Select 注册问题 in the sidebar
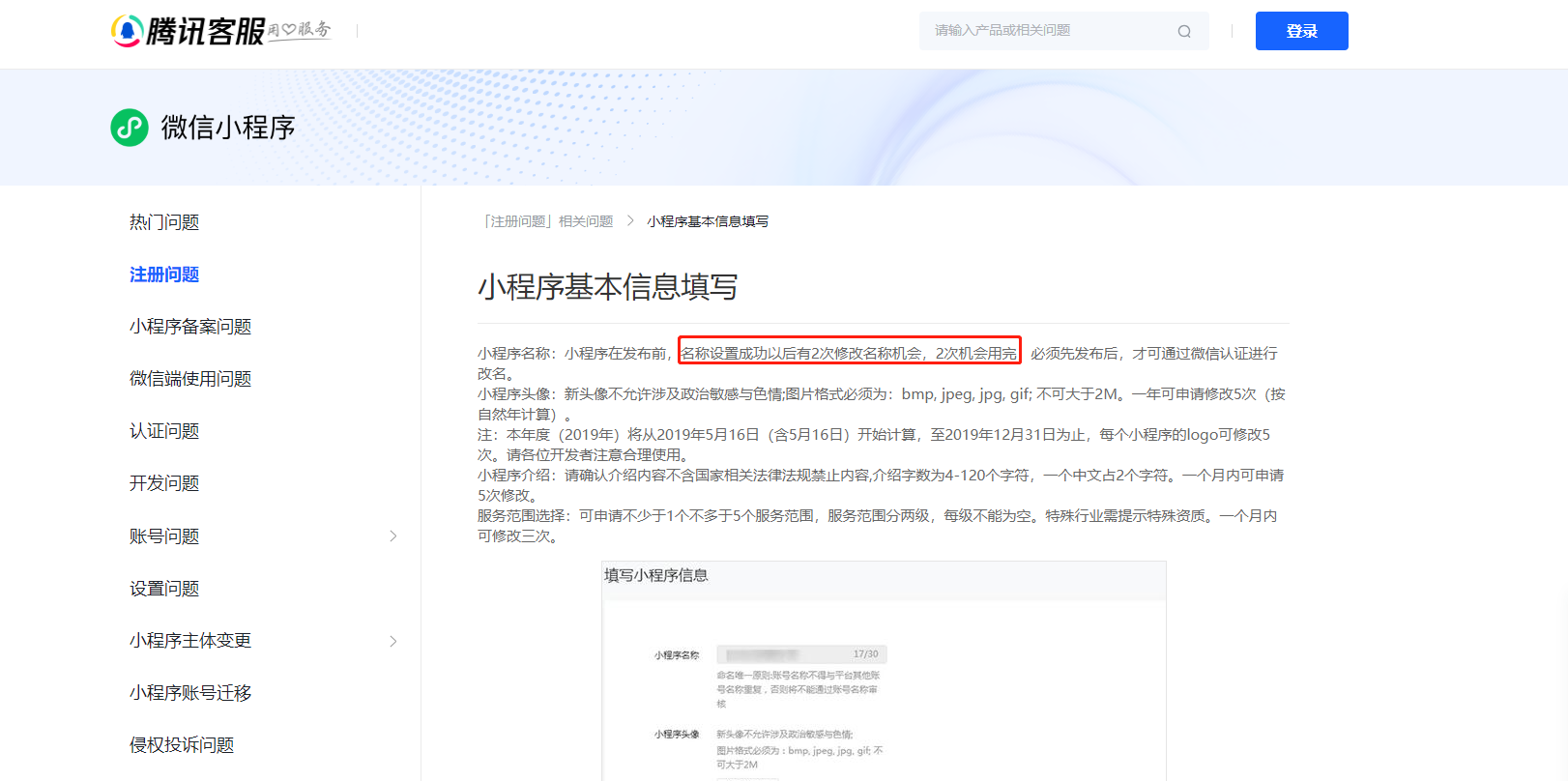 click(164, 275)
